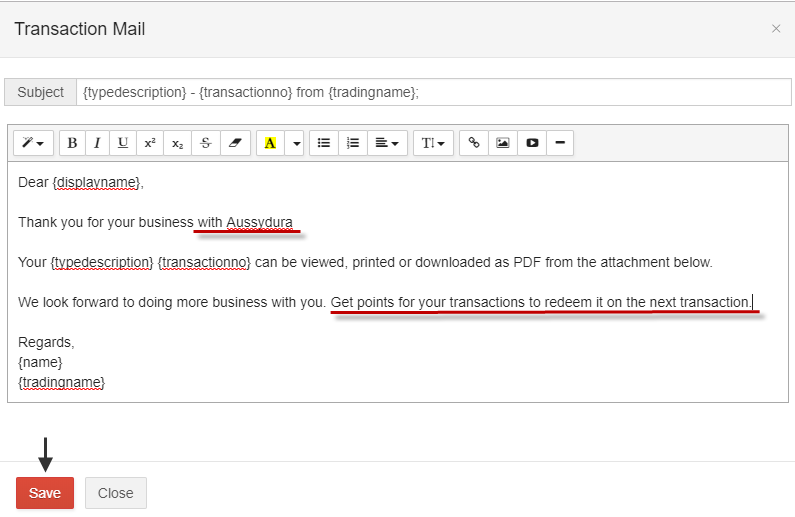Open the magic wand style dropdown
The width and height of the screenshot is (795, 517).
(32, 143)
